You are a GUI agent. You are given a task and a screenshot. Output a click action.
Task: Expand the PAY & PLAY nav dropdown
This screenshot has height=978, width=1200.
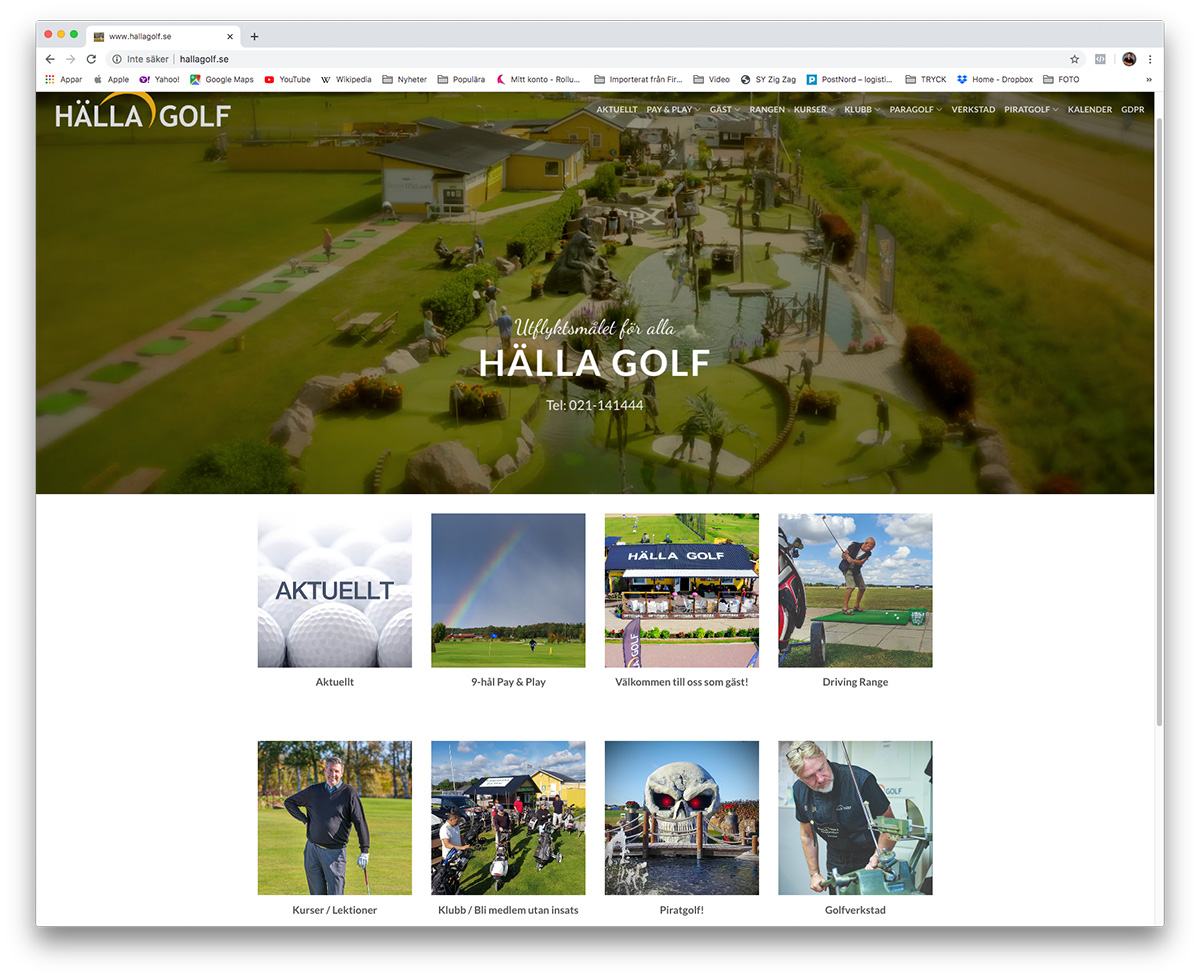click(672, 110)
